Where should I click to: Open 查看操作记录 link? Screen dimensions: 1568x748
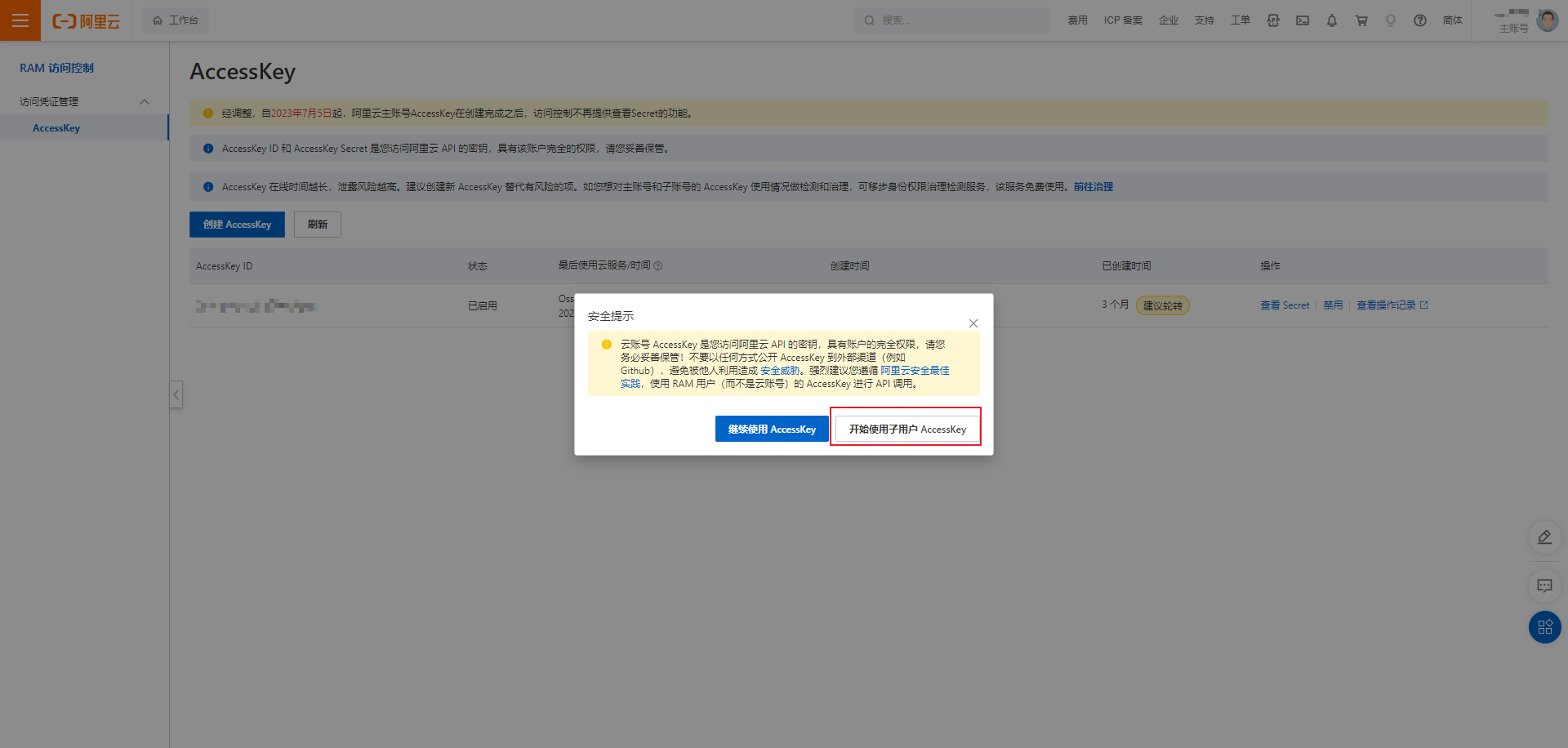pos(1392,305)
